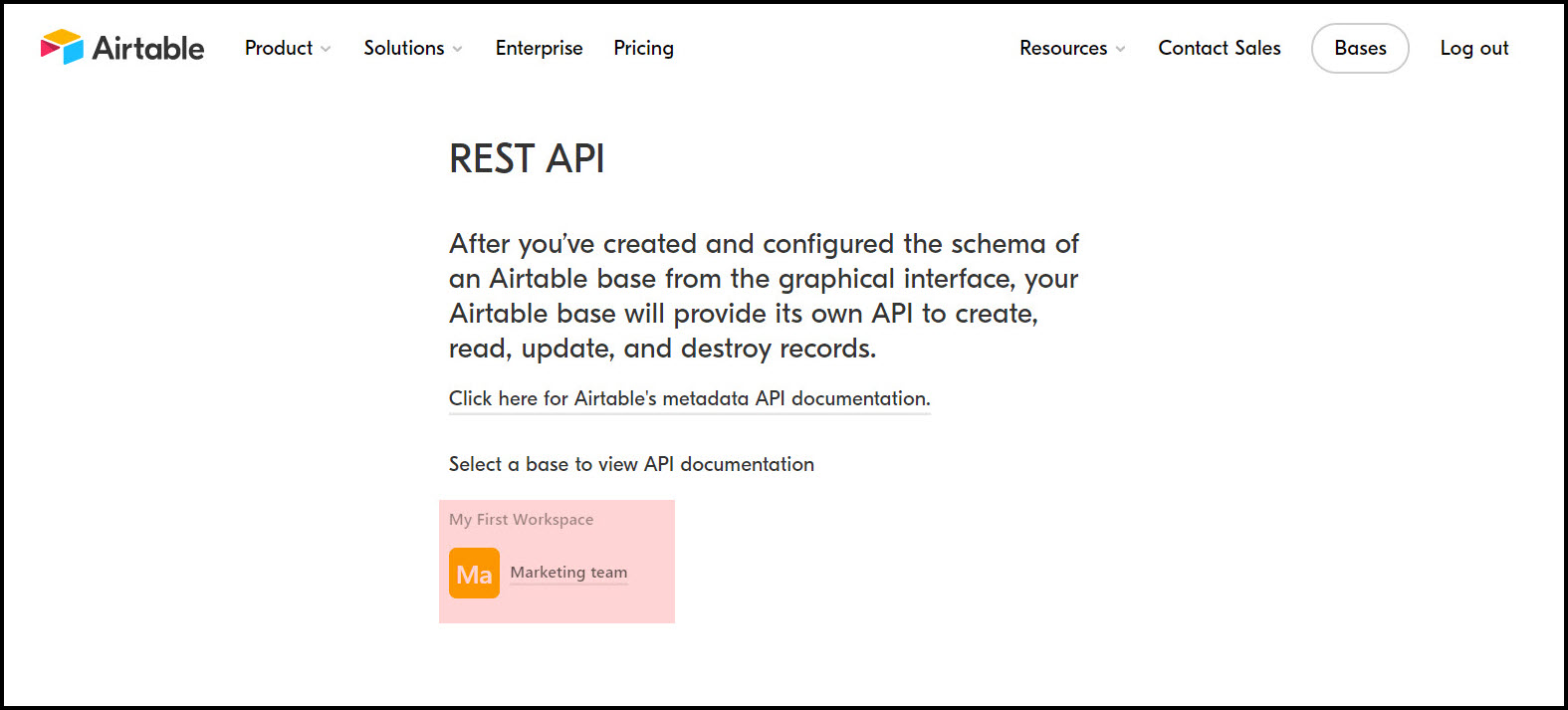
Task: Open the Enterprise page
Action: pyautogui.click(x=540, y=48)
